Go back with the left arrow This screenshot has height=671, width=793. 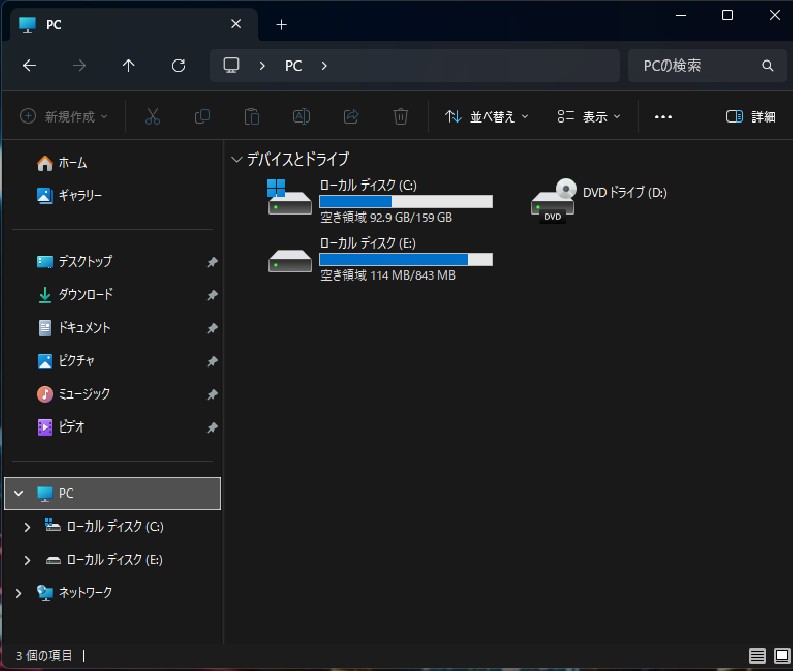click(x=29, y=66)
